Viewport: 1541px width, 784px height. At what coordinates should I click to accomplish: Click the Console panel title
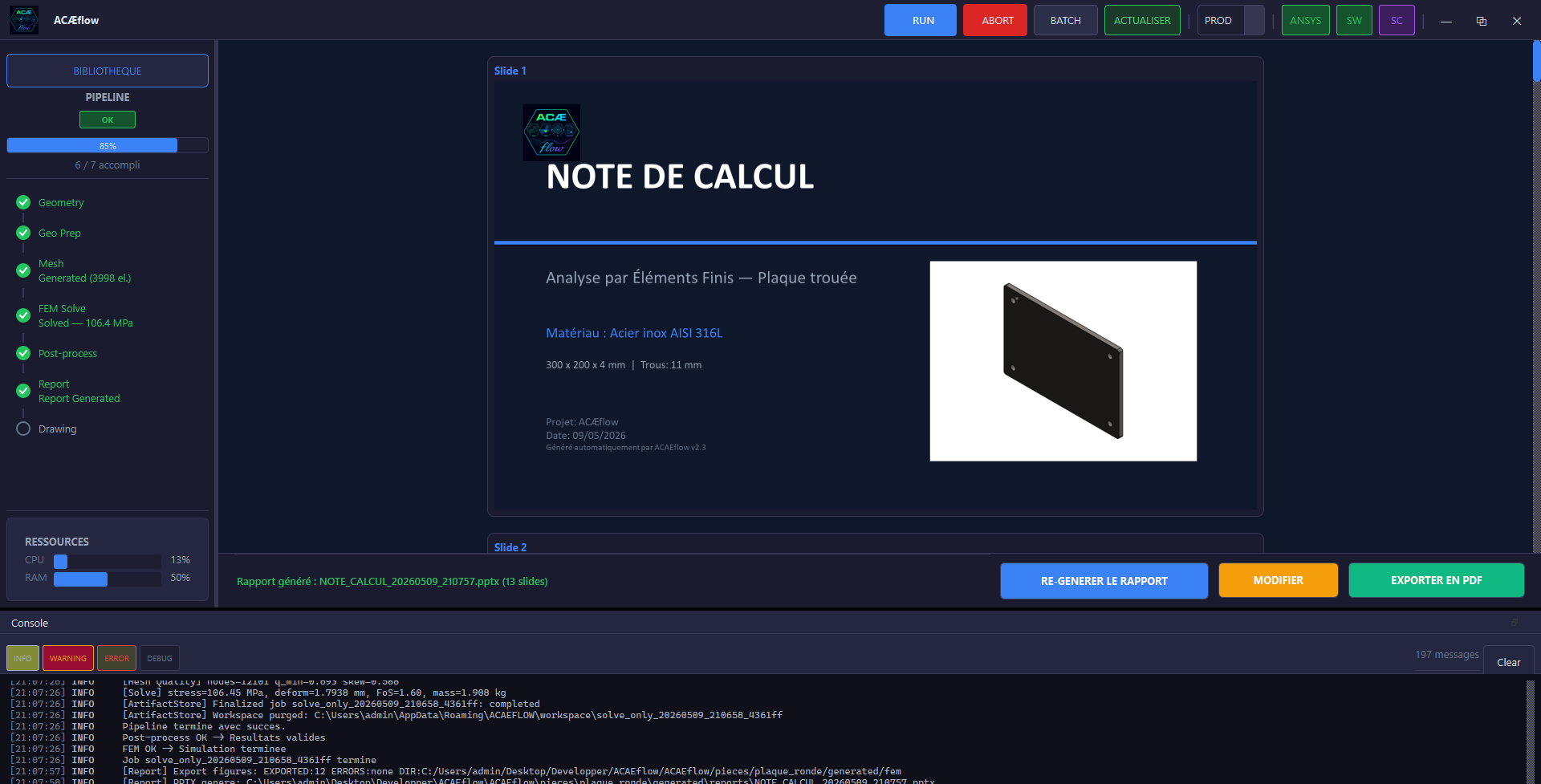[x=30, y=623]
